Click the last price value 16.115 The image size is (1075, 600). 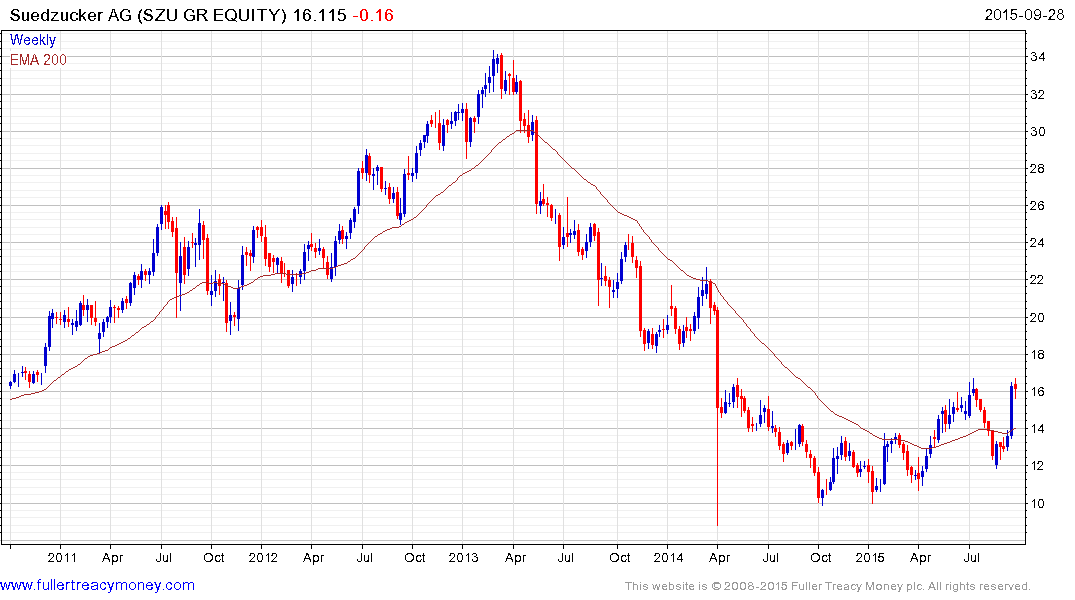click(319, 15)
